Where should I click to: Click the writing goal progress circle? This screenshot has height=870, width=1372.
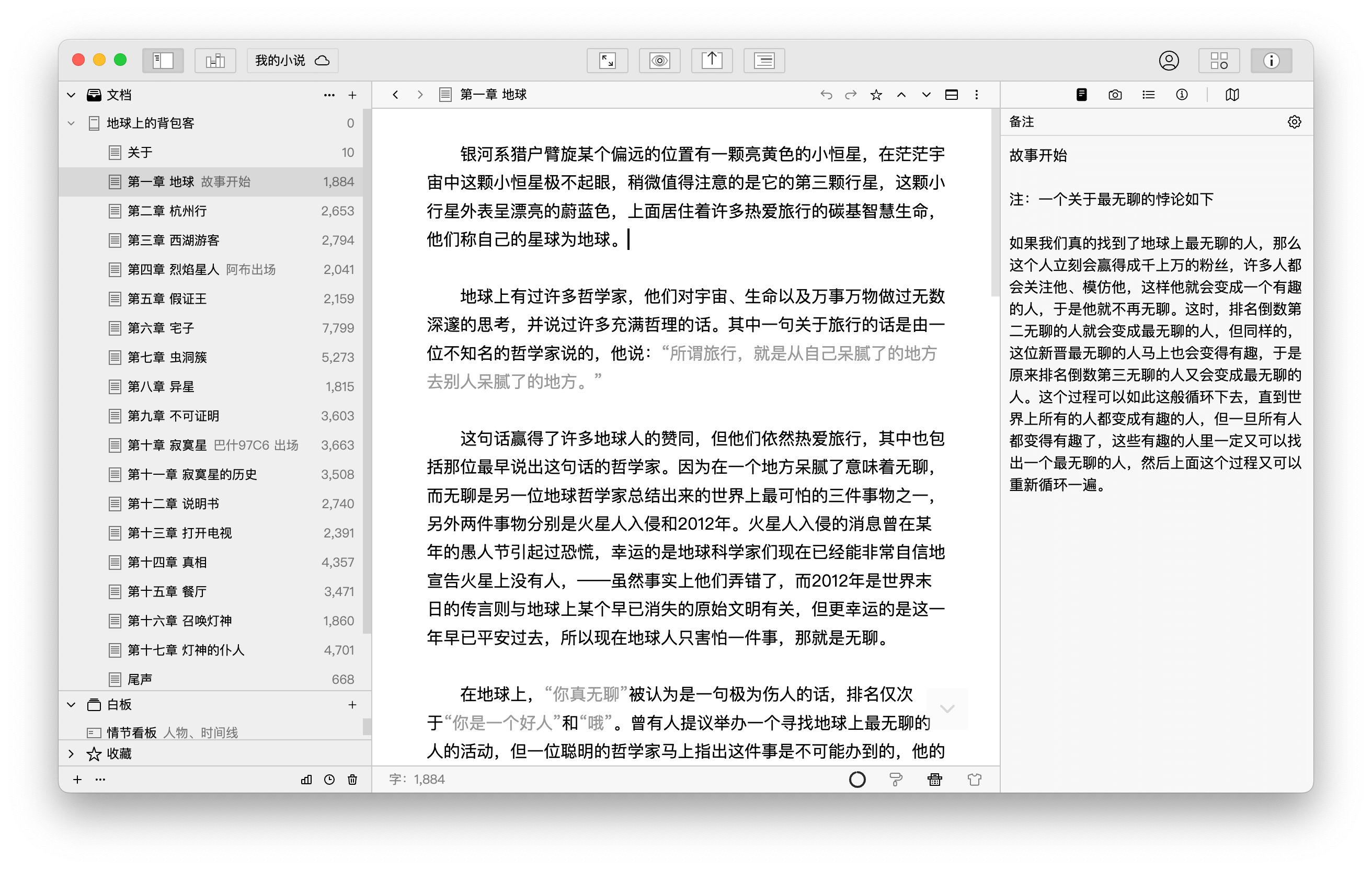857,780
